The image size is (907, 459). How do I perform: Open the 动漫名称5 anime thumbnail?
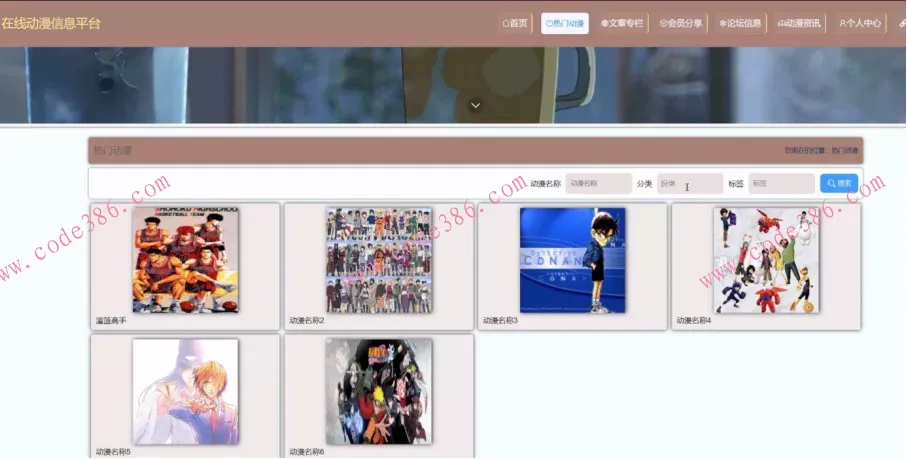point(185,391)
